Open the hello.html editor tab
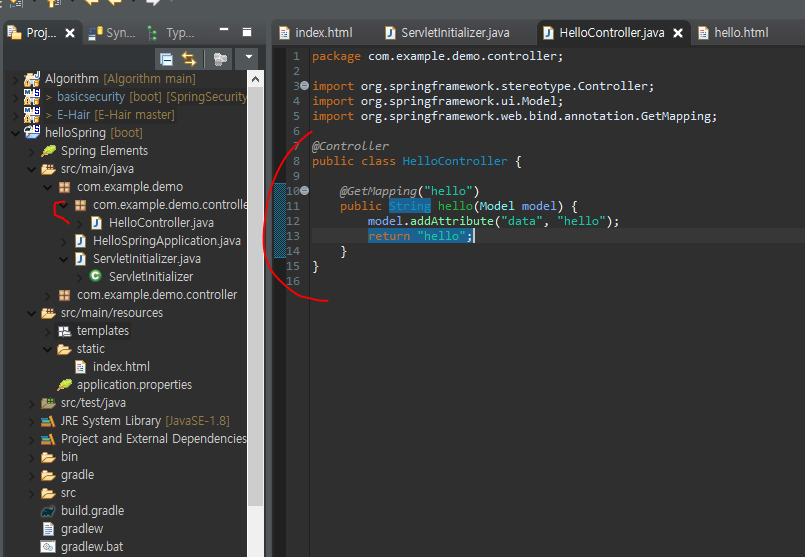Viewport: 805px width, 557px height. coord(734,33)
